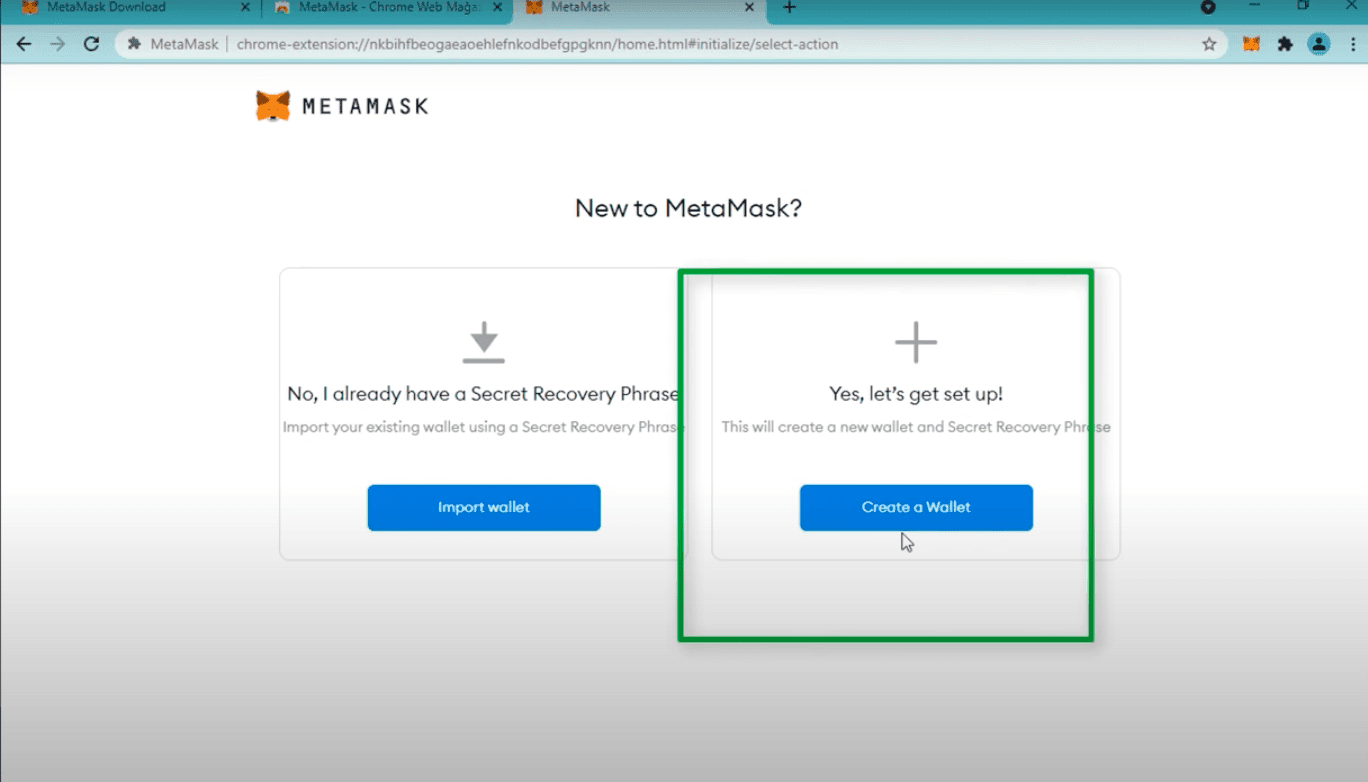This screenshot has width=1368, height=782.
Task: Bookmark this page with the star icon
Action: [1209, 44]
